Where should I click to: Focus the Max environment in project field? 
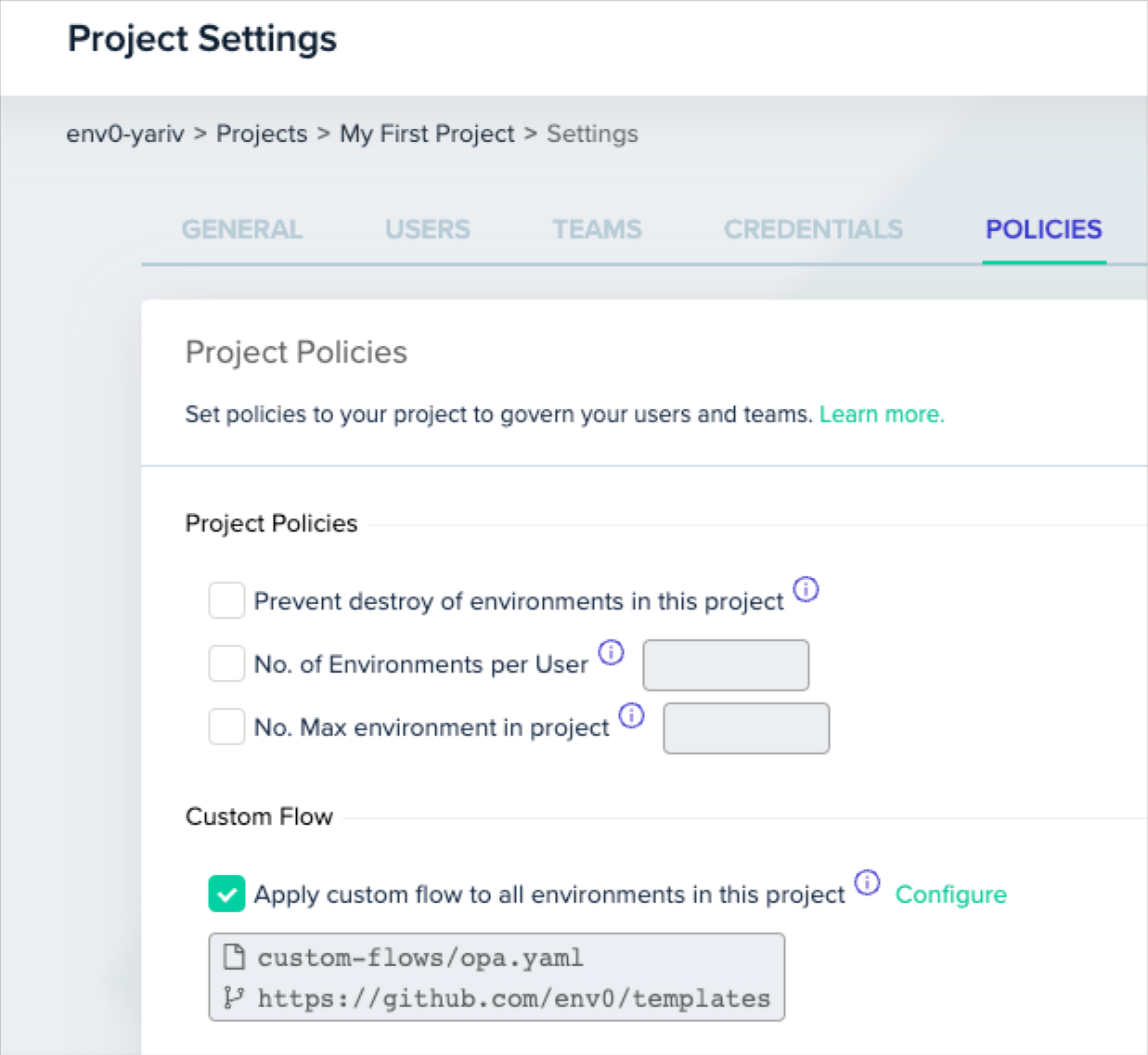745,728
